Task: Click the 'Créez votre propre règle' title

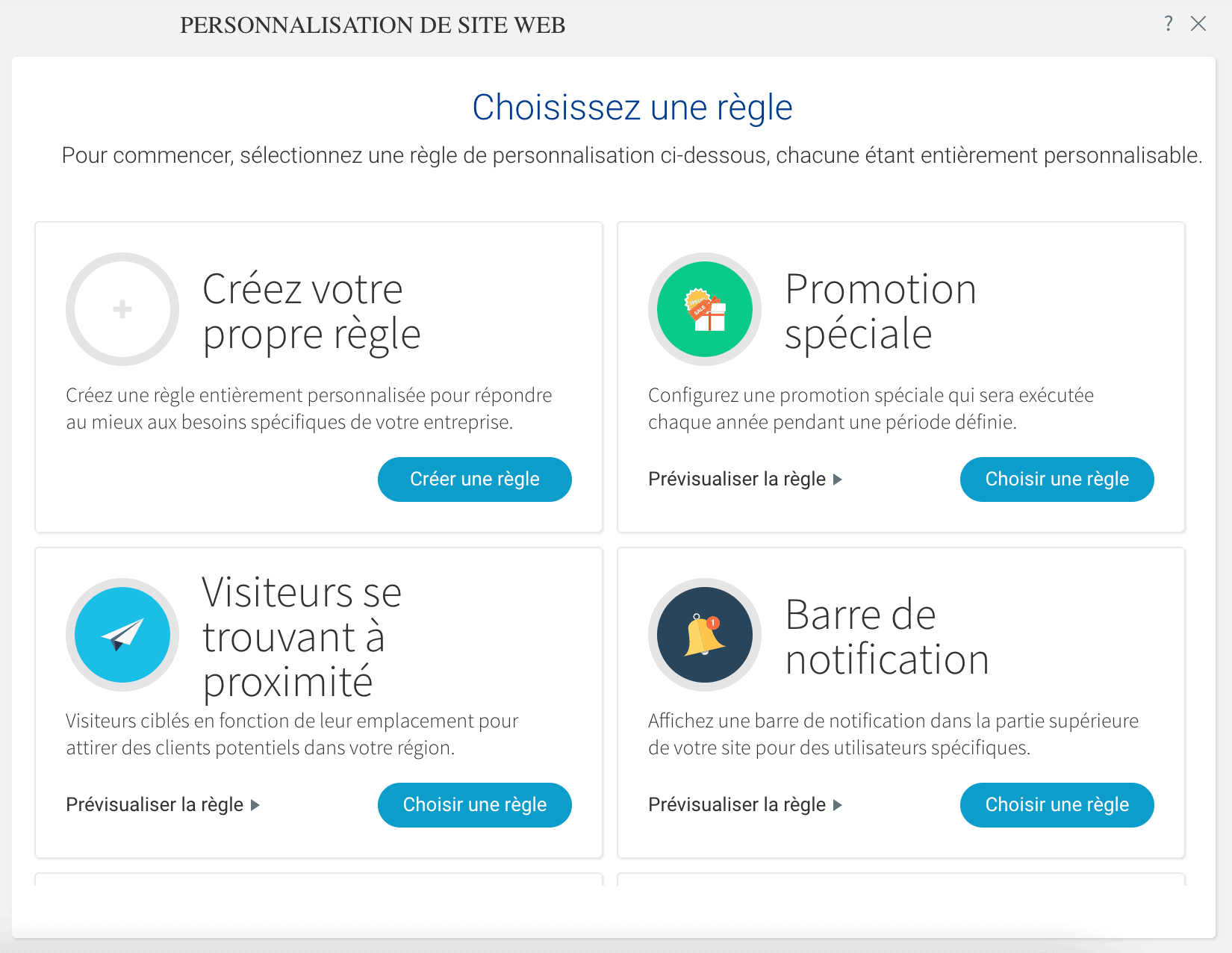Action: [312, 311]
